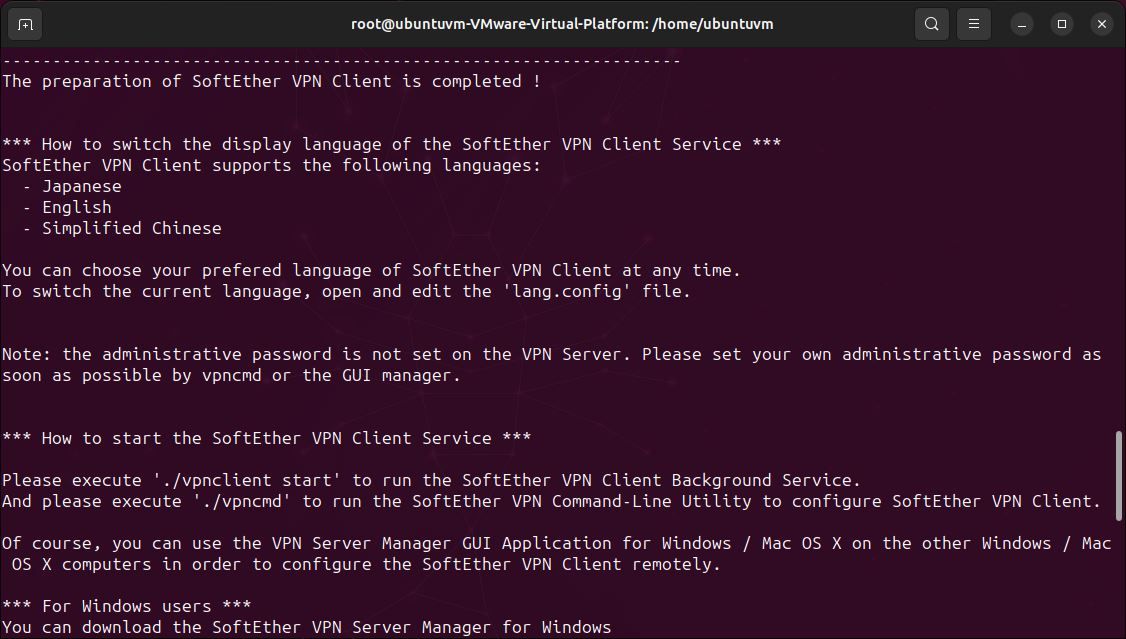Maximize the terminal window
The height and width of the screenshot is (639, 1126).
1061,23
